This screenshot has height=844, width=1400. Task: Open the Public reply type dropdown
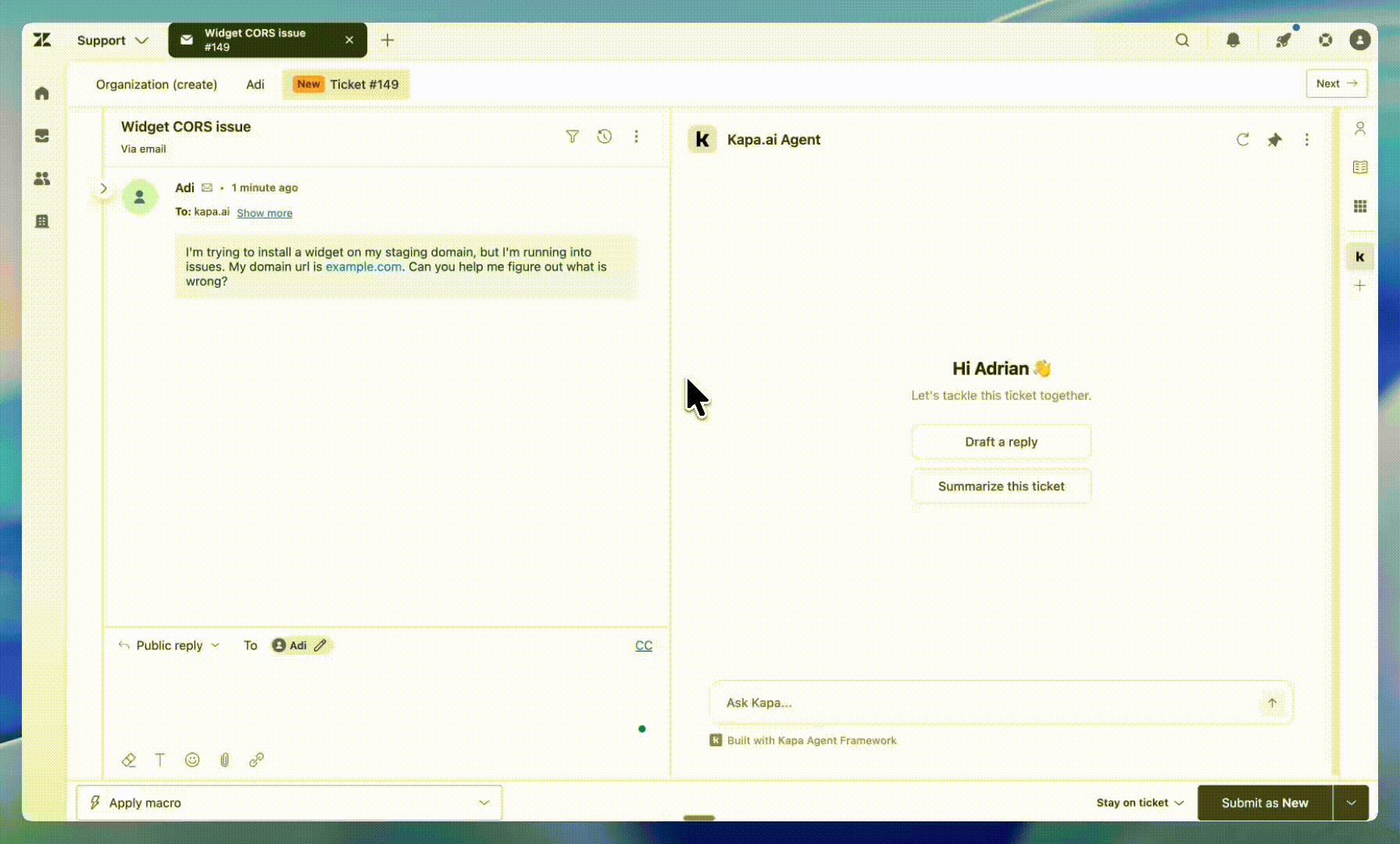click(169, 646)
